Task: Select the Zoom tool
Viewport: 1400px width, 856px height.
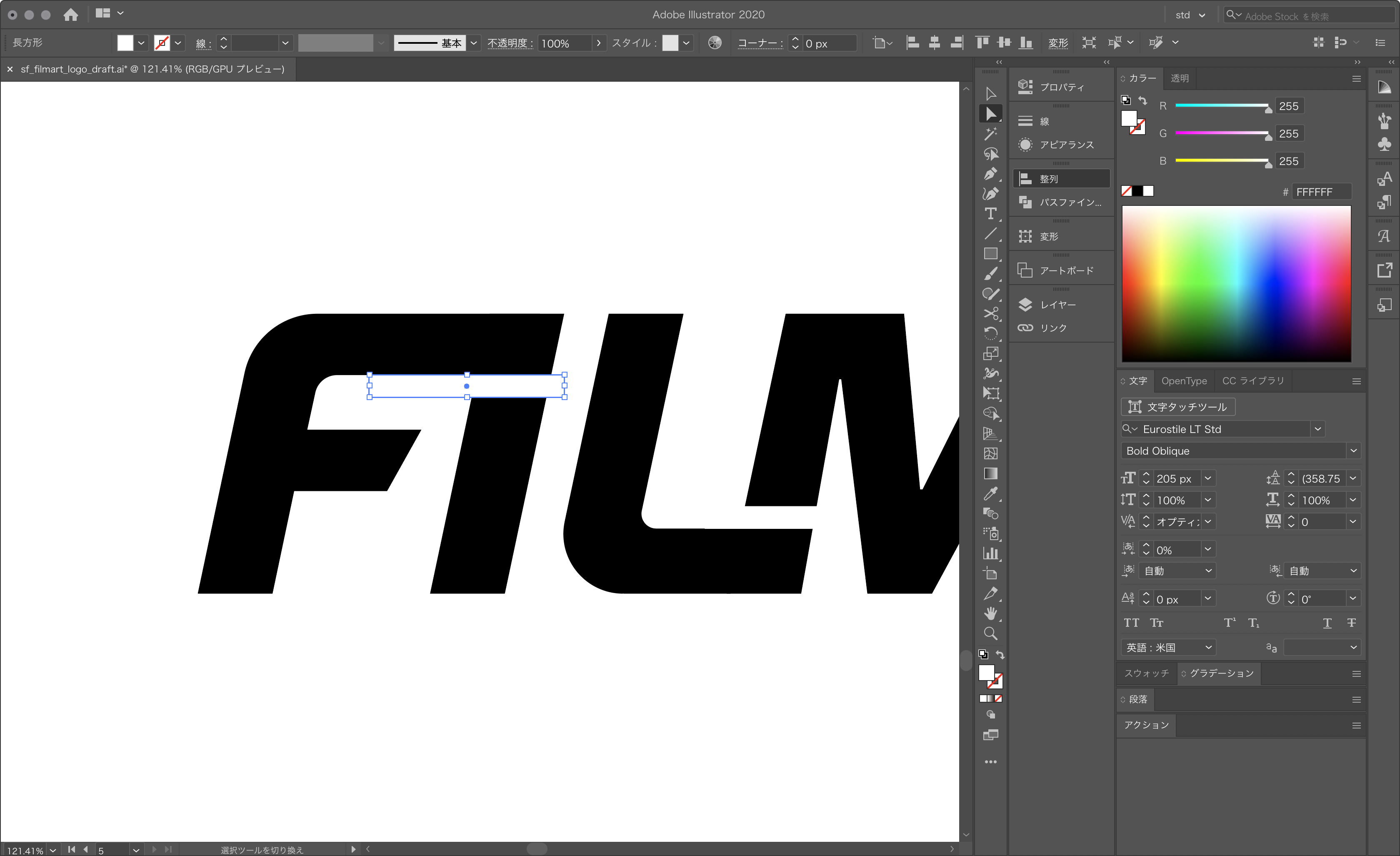Action: point(990,633)
